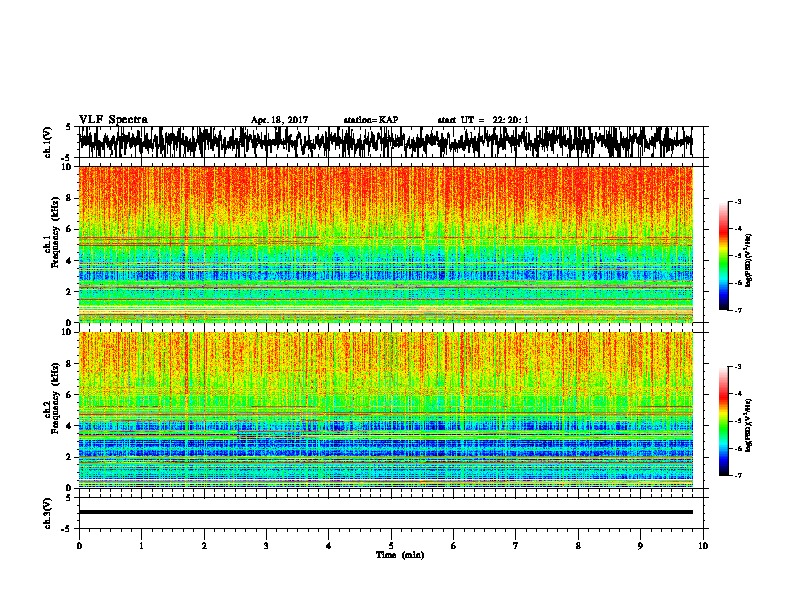Click the "2" kHz tick of ch.2 spectrogram
This screenshot has width=792, height=612.
(x=69, y=457)
